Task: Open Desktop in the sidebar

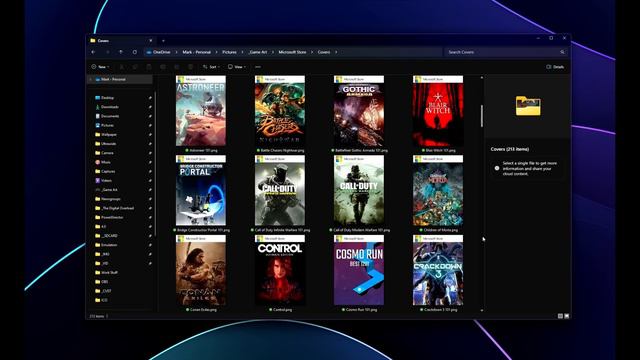Action: [x=107, y=98]
